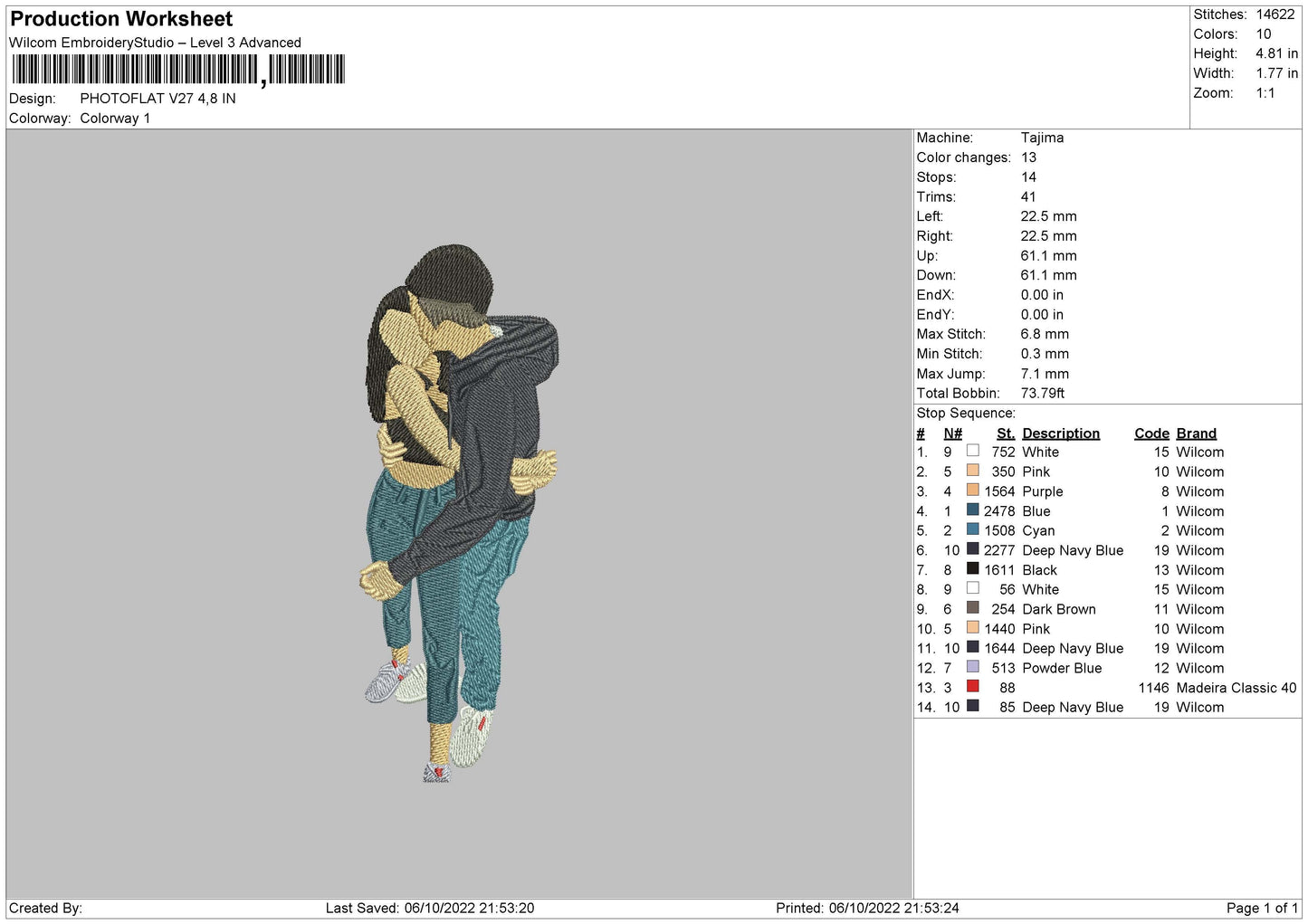Click the red swatch in row 13
This screenshot has width=1308, height=924.
point(973,687)
